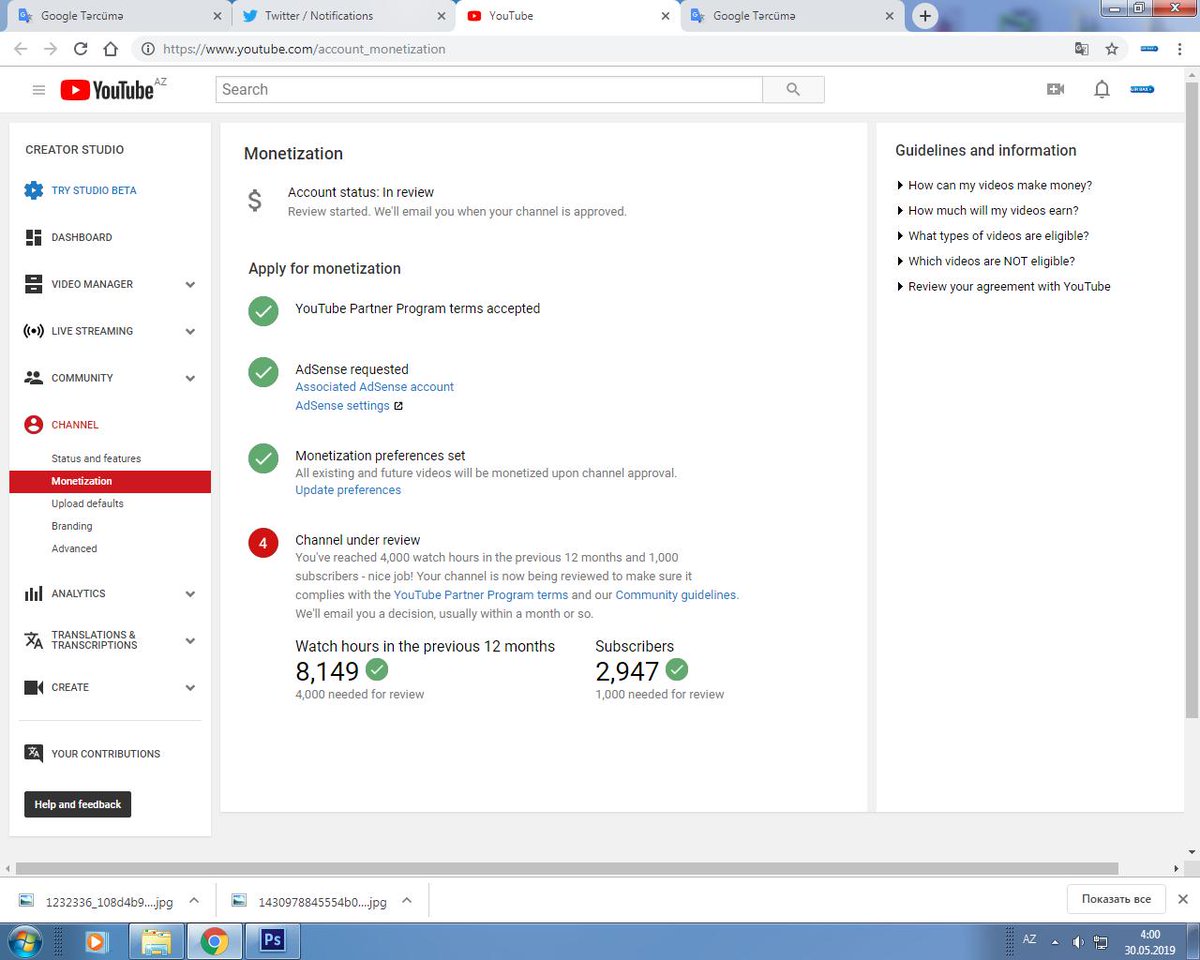
Task: Open the Community guidelines link
Action: [676, 595]
